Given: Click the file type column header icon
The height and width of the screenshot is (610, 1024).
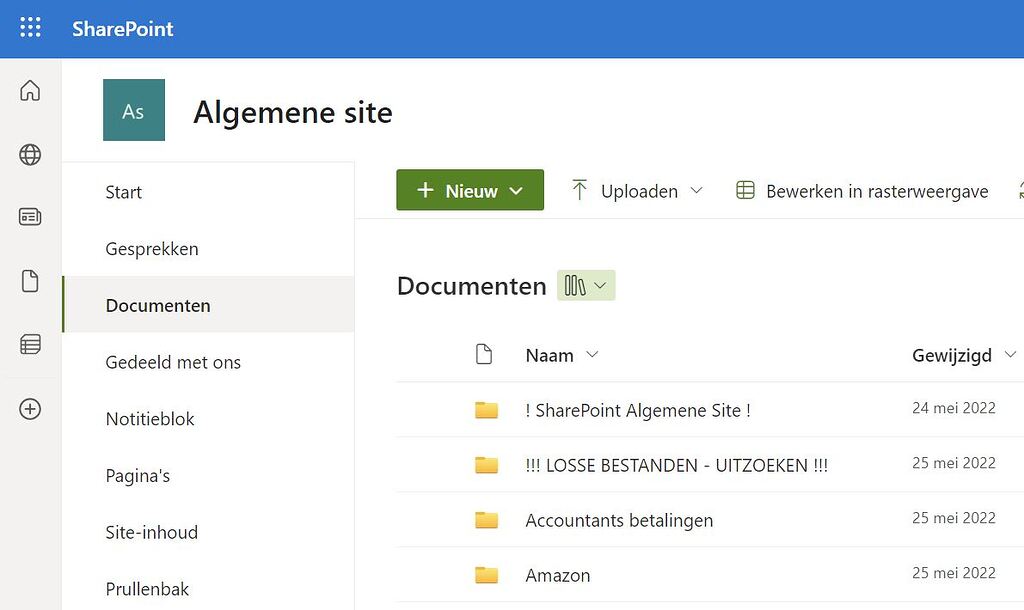Looking at the screenshot, I should tap(485, 354).
